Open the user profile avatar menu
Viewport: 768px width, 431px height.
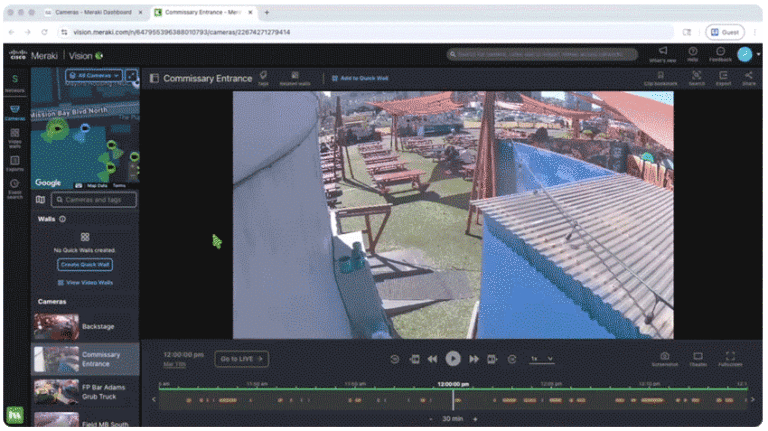coord(745,54)
